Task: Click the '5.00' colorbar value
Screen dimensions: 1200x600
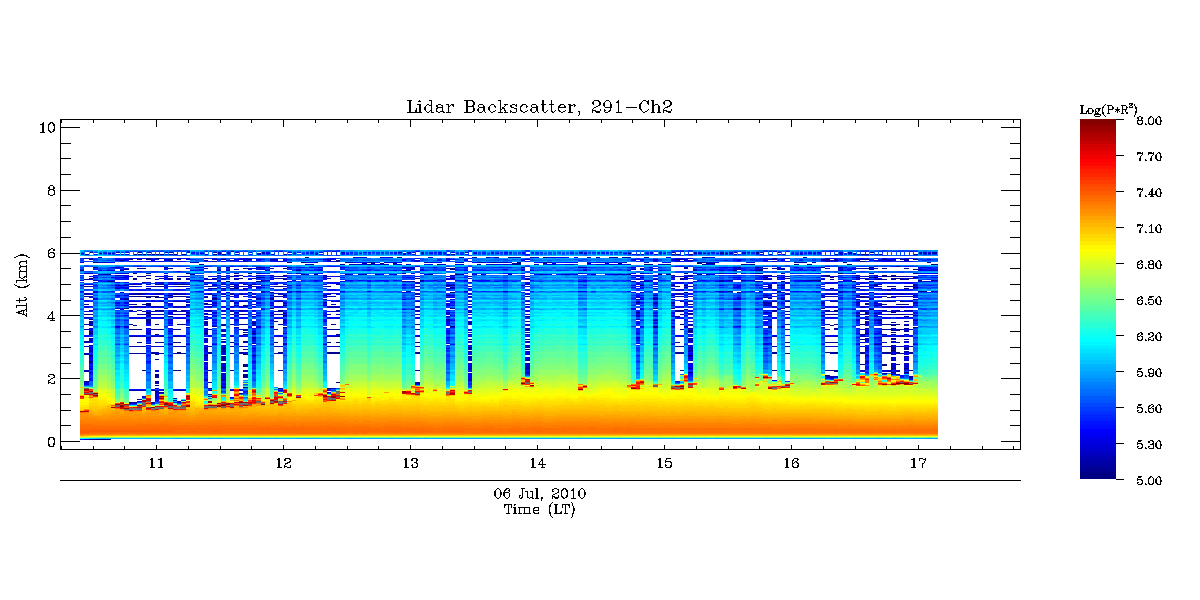Action: pos(1149,481)
